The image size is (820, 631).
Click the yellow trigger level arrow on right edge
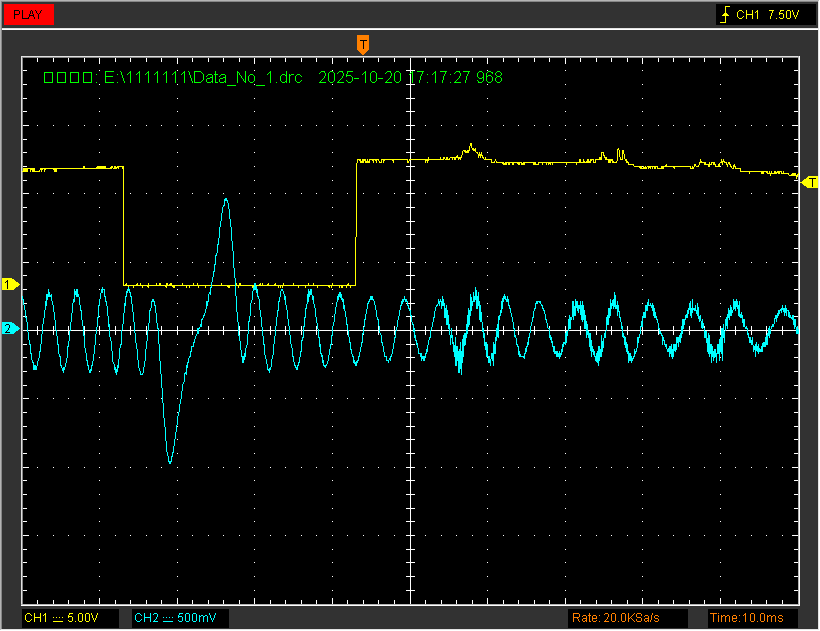(x=811, y=182)
